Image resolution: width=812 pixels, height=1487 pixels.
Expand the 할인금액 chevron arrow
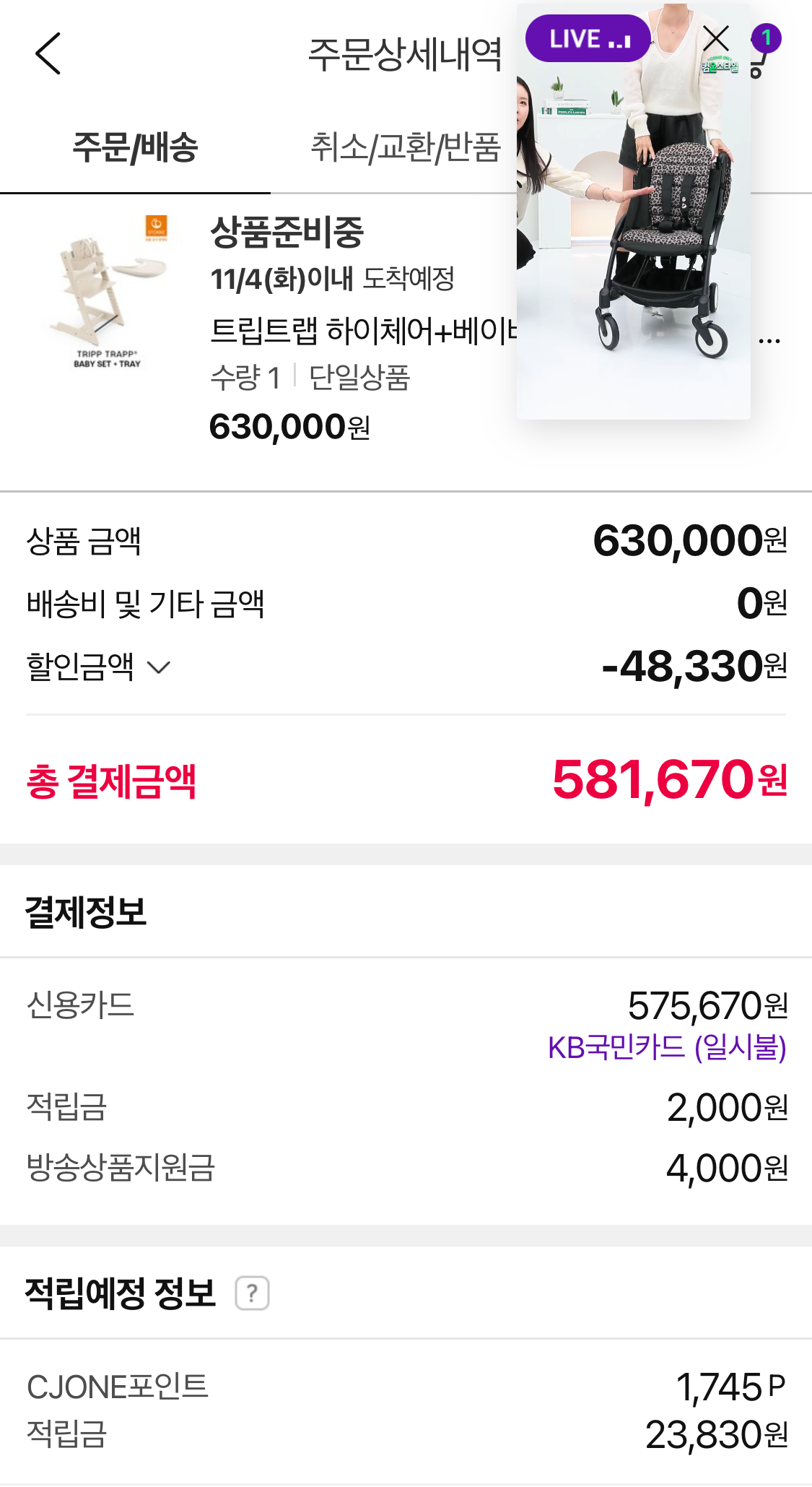click(159, 667)
